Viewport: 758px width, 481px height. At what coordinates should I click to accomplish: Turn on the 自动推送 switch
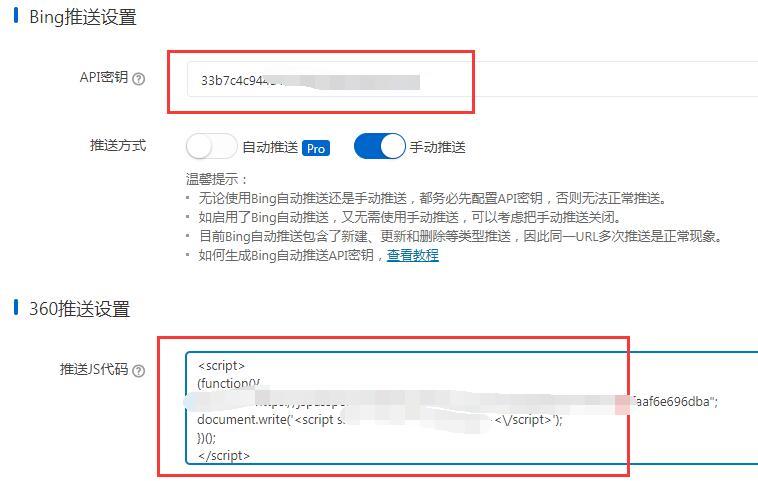click(x=211, y=146)
